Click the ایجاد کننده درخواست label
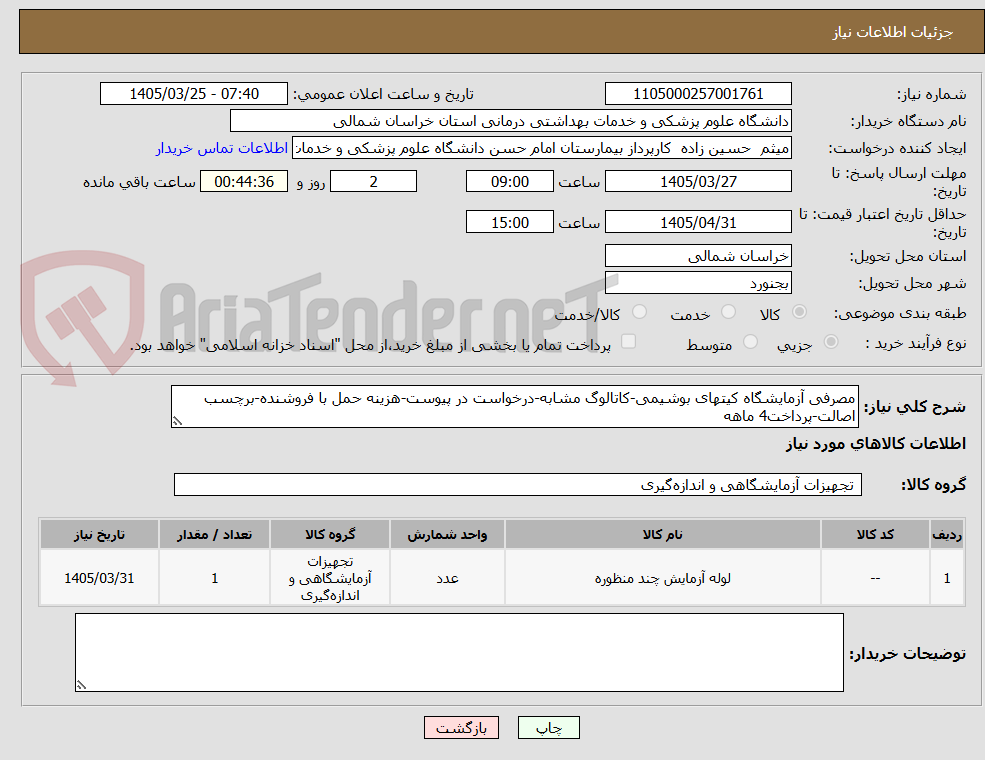Image resolution: width=985 pixels, height=760 pixels. pyautogui.click(x=897, y=149)
